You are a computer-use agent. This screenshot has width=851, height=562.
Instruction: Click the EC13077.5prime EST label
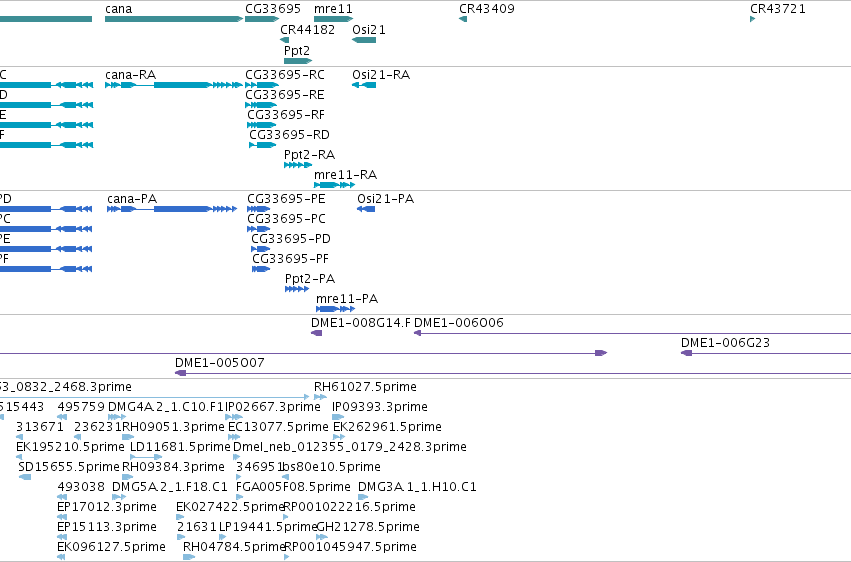278,427
